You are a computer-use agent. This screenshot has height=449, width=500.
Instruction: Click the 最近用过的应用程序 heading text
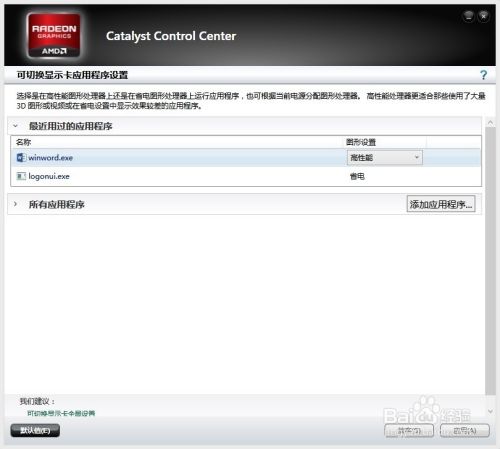click(71, 126)
